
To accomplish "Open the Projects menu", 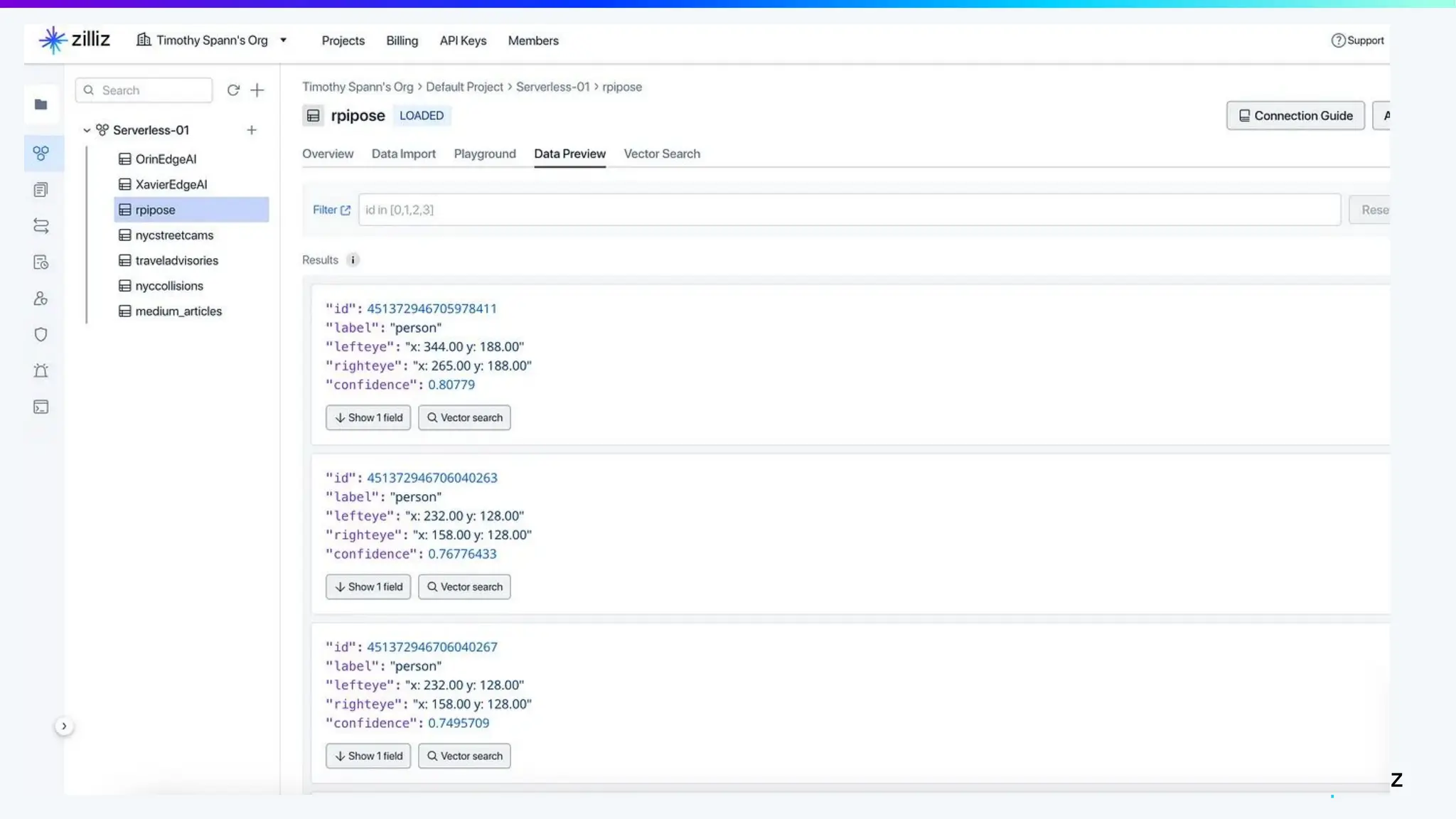I will [x=343, y=41].
